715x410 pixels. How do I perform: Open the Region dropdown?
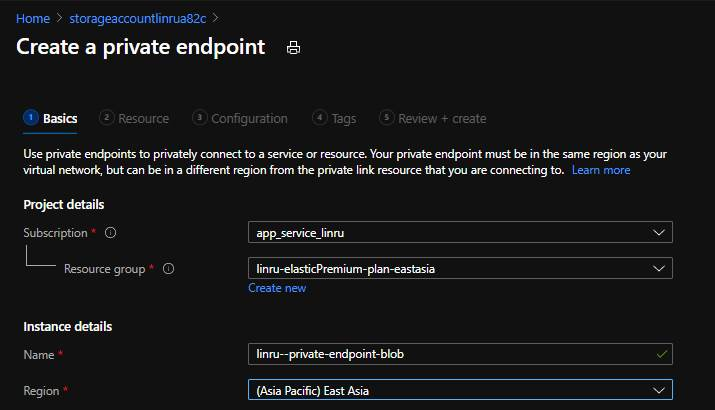(460, 390)
